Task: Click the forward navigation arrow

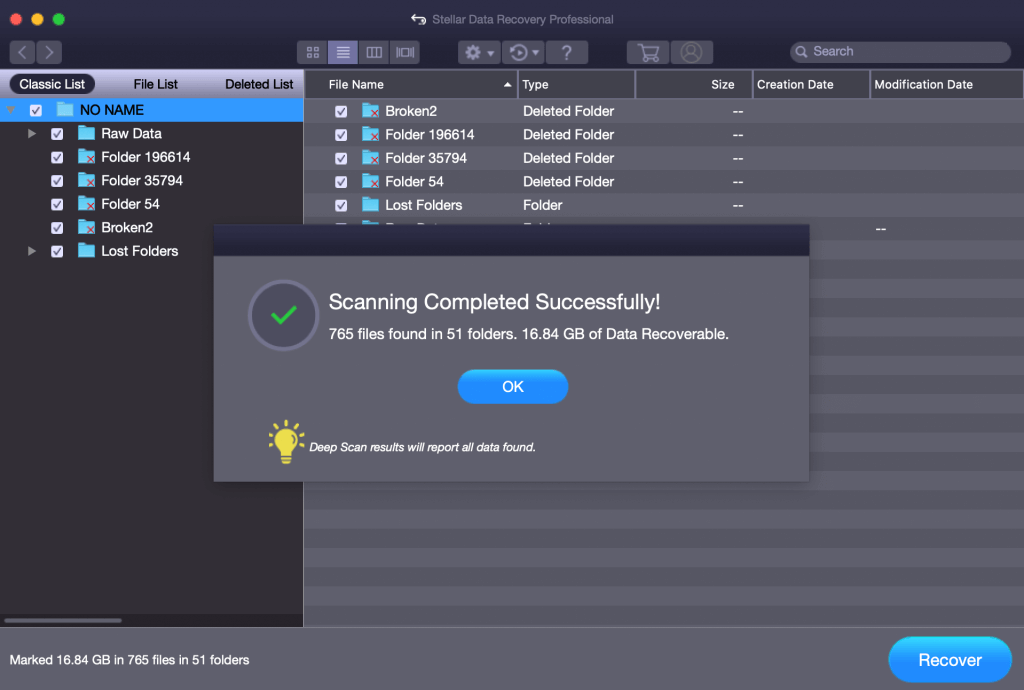Action: point(49,52)
